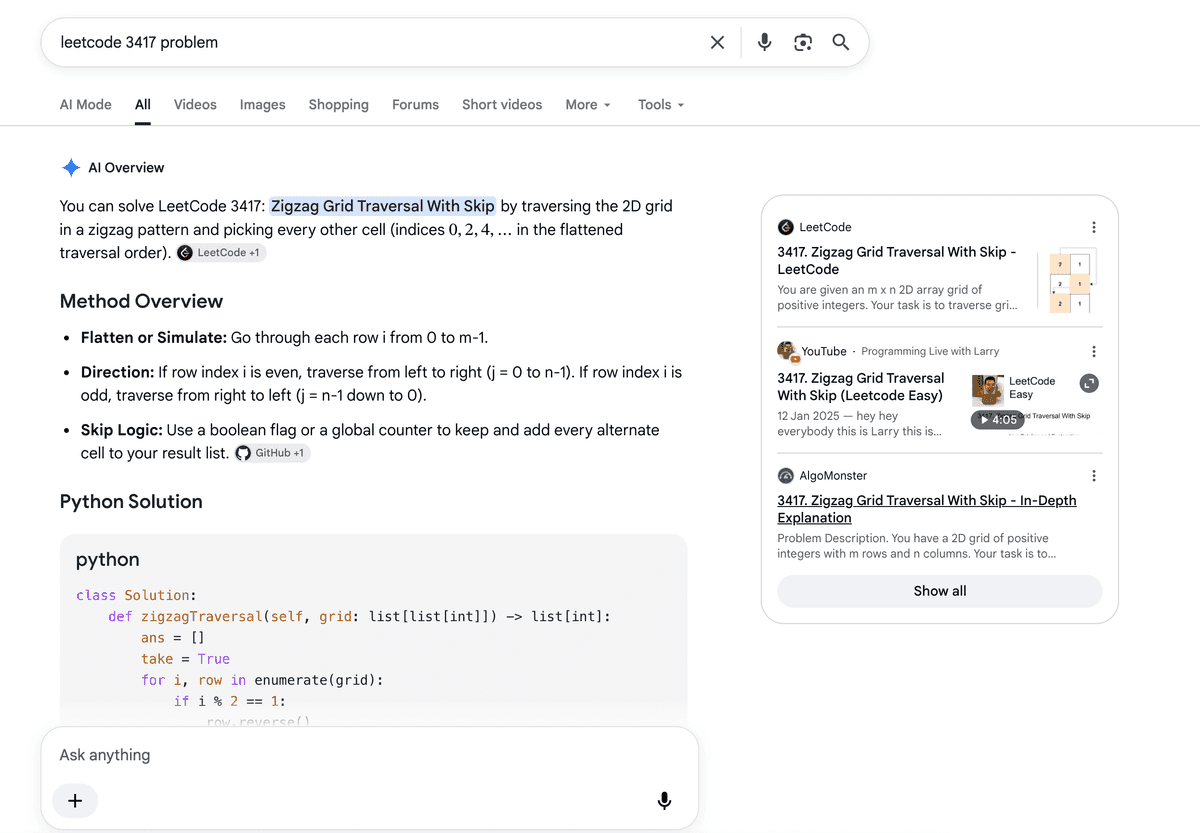Click the 'Direction:' bullet text
This screenshot has height=833, width=1200.
click(117, 372)
